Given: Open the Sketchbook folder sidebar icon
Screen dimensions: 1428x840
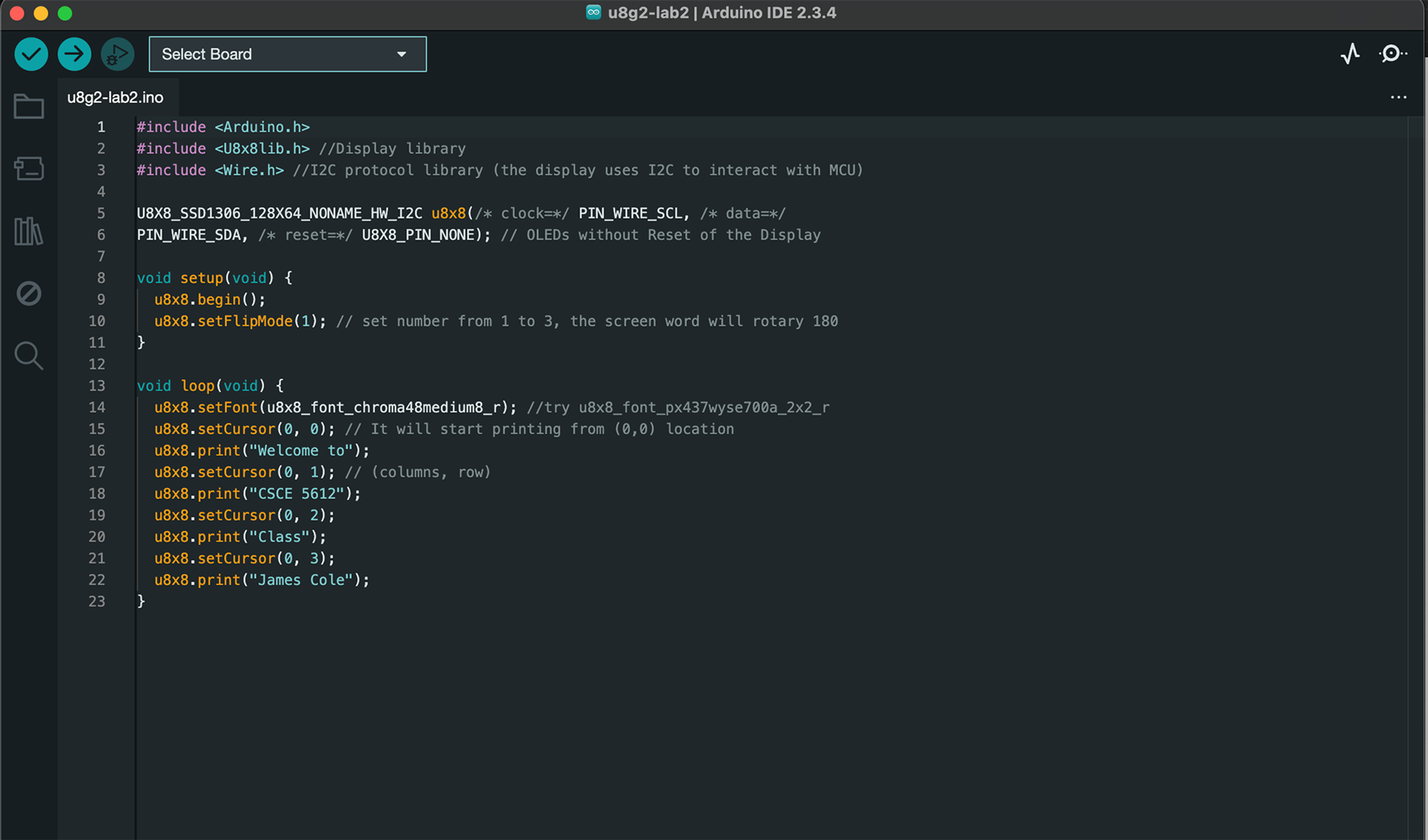Looking at the screenshot, I should point(28,107).
